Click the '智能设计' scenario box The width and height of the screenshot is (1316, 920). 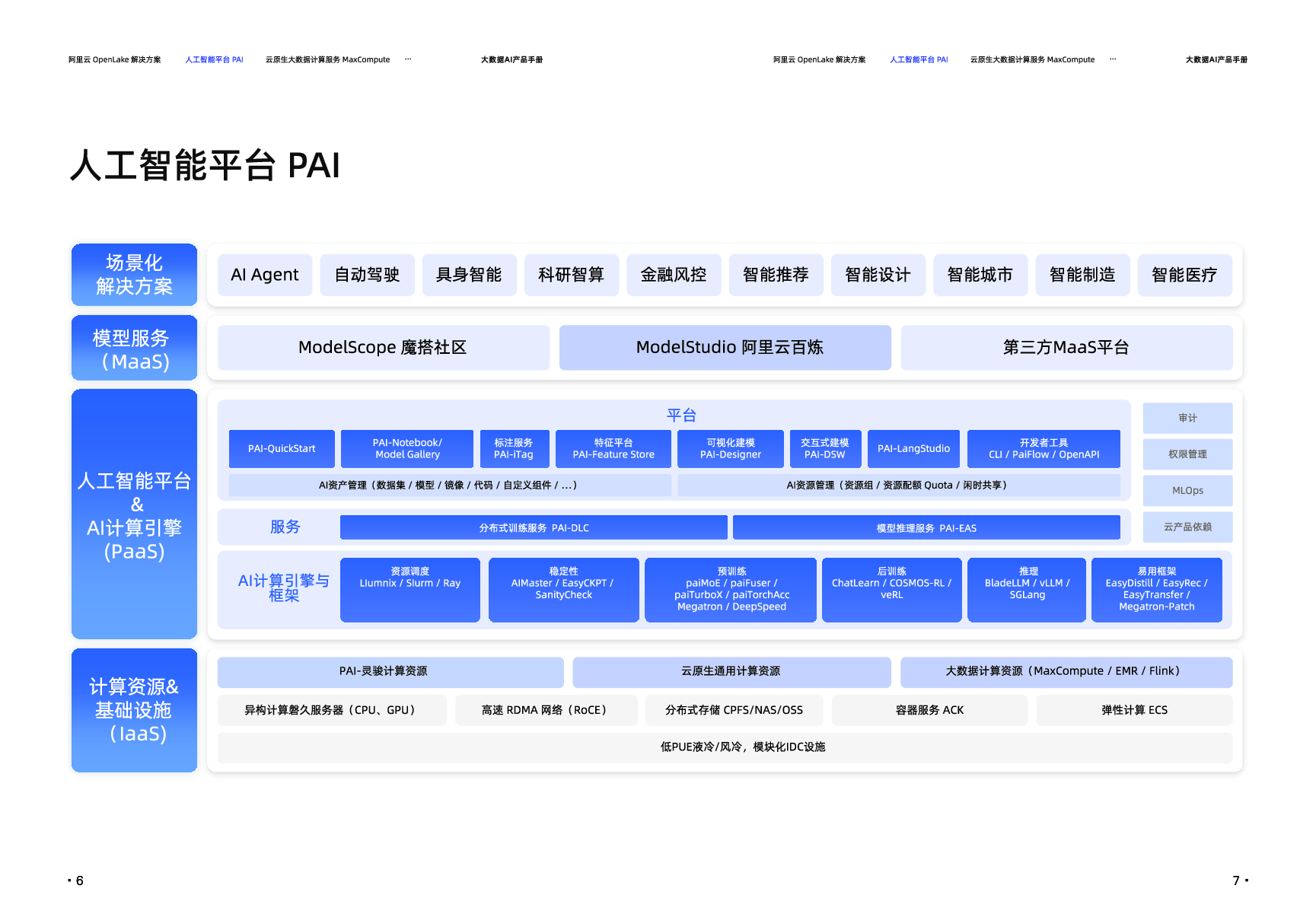pyautogui.click(x=878, y=275)
